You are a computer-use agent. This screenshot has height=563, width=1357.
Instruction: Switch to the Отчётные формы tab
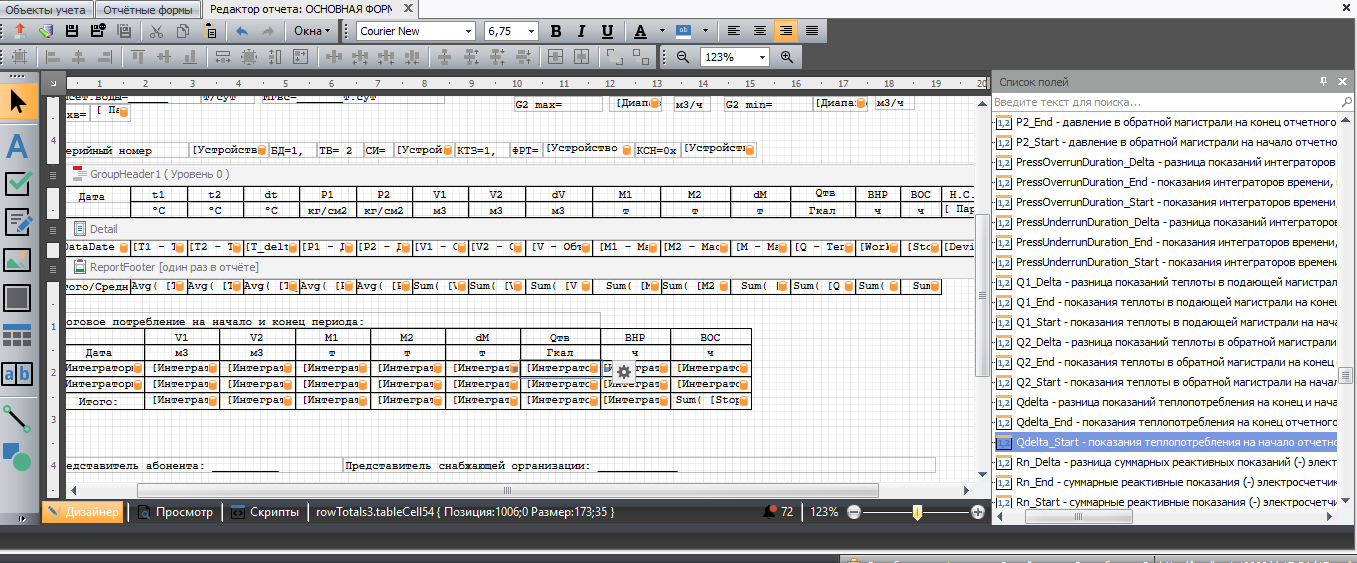tap(149, 9)
